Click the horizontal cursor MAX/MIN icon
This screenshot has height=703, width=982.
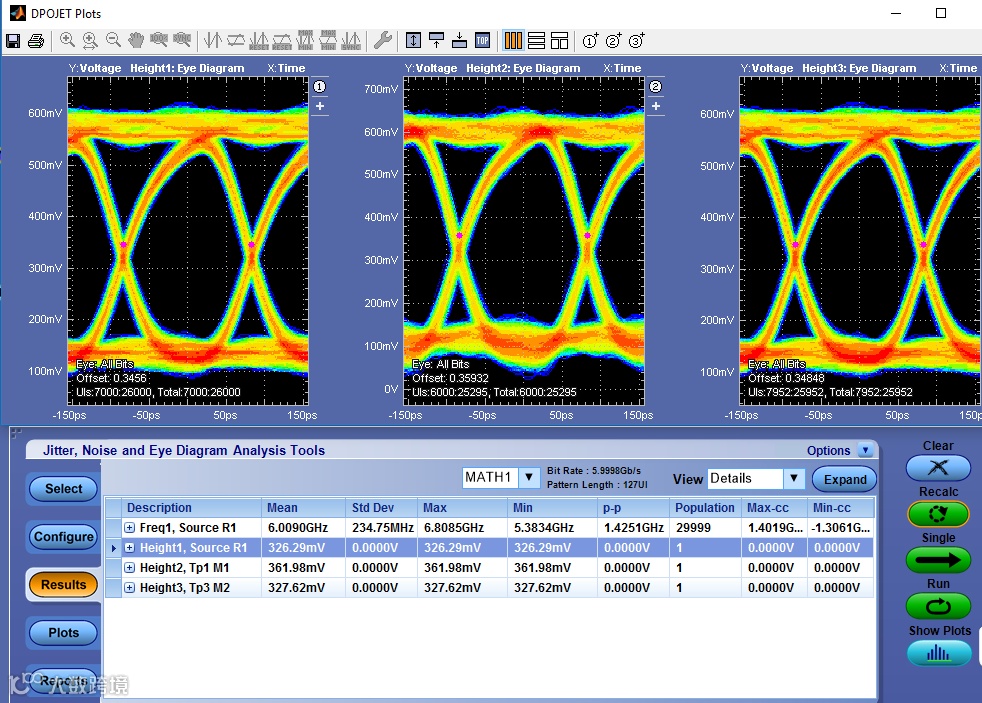tap(328, 41)
